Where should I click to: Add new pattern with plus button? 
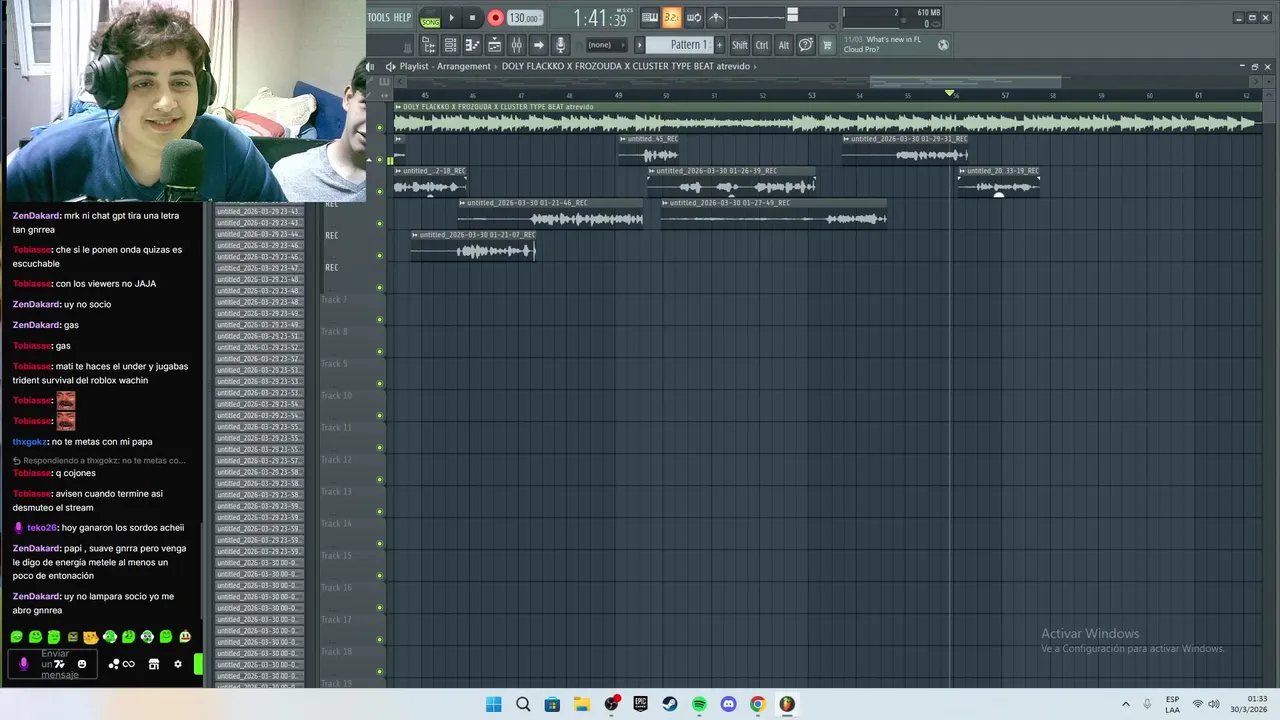click(x=719, y=45)
